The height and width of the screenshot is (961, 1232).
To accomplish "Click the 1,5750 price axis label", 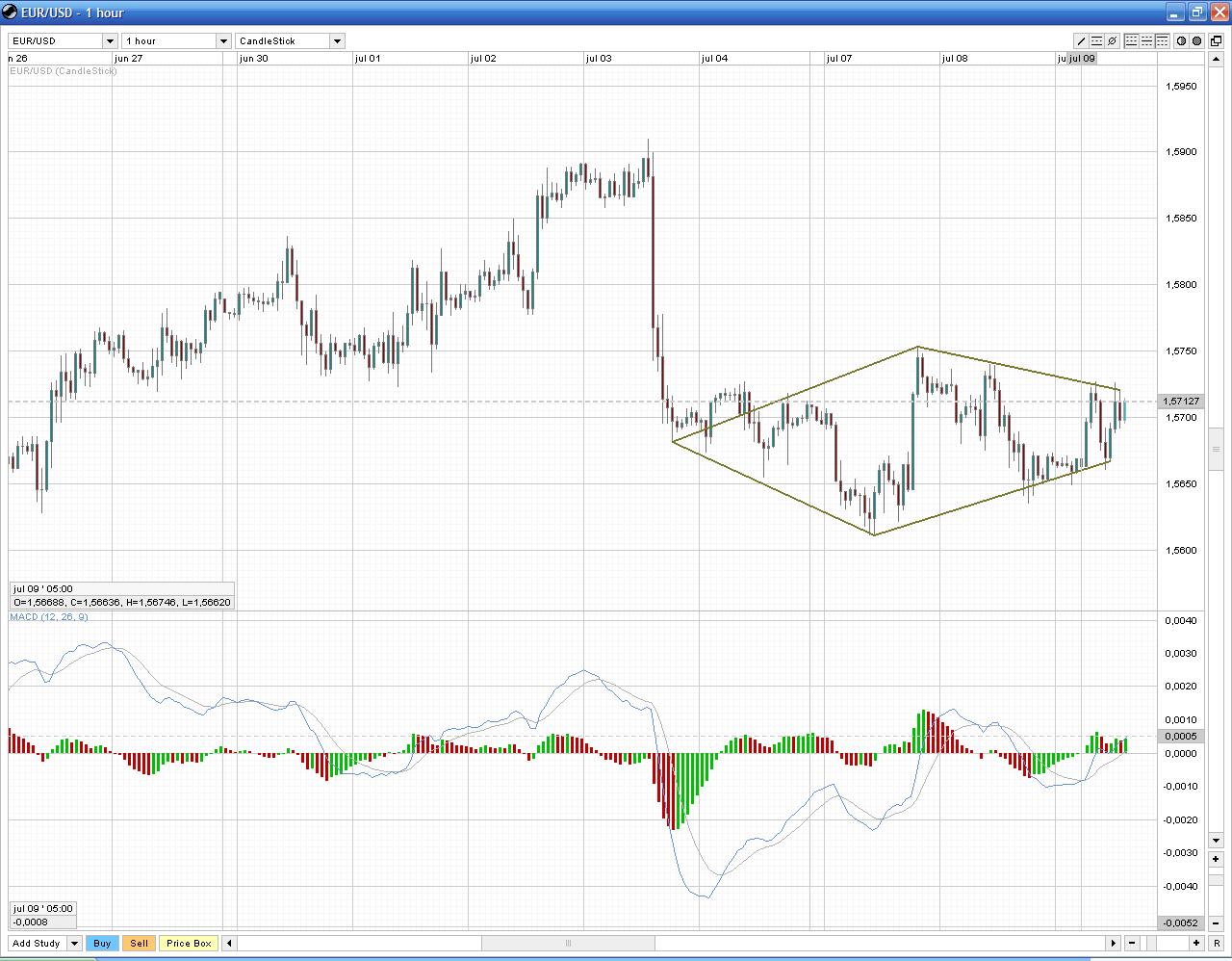I will click(1181, 351).
